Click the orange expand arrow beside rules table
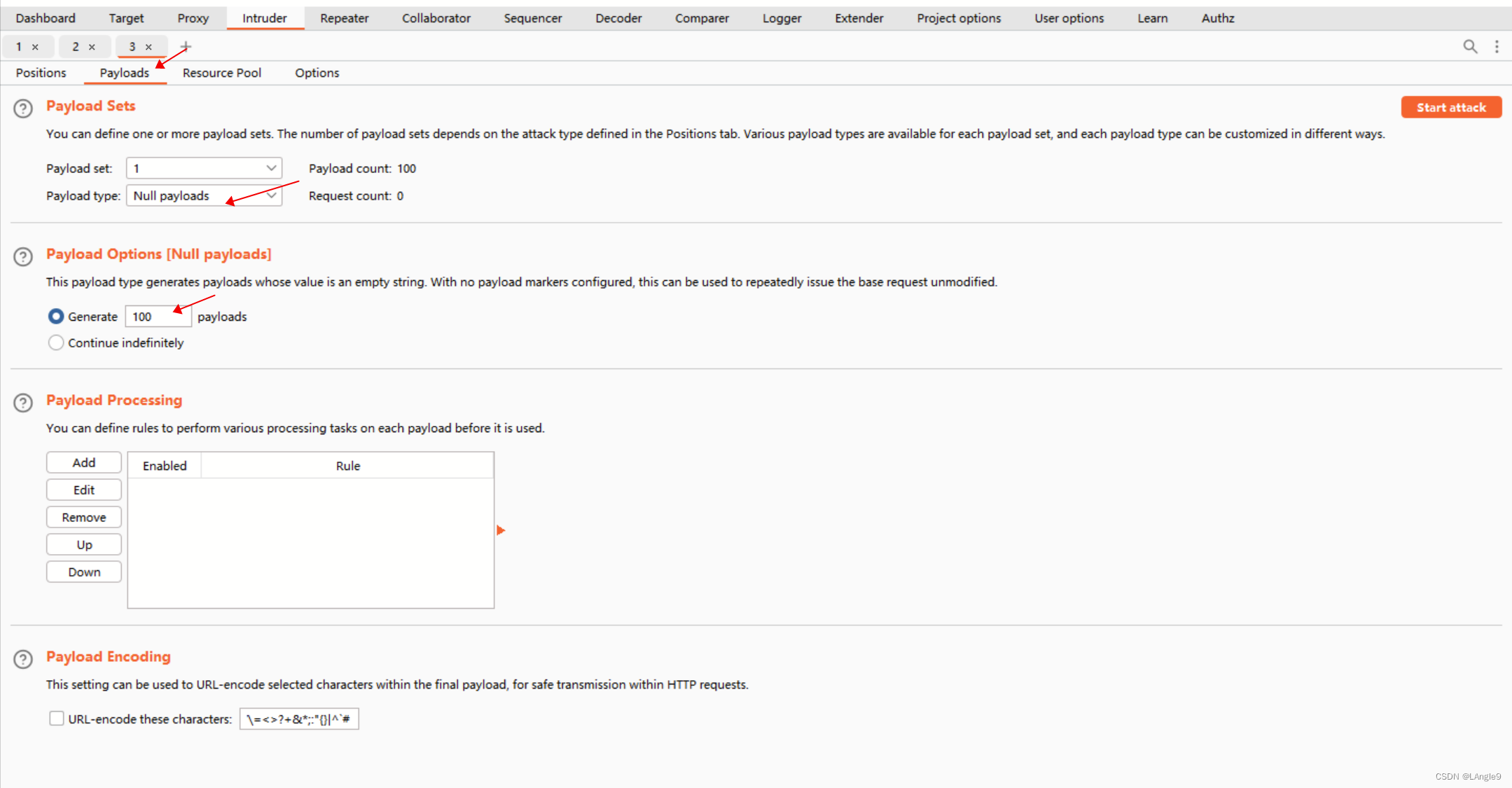The height and width of the screenshot is (788, 1512). click(501, 530)
